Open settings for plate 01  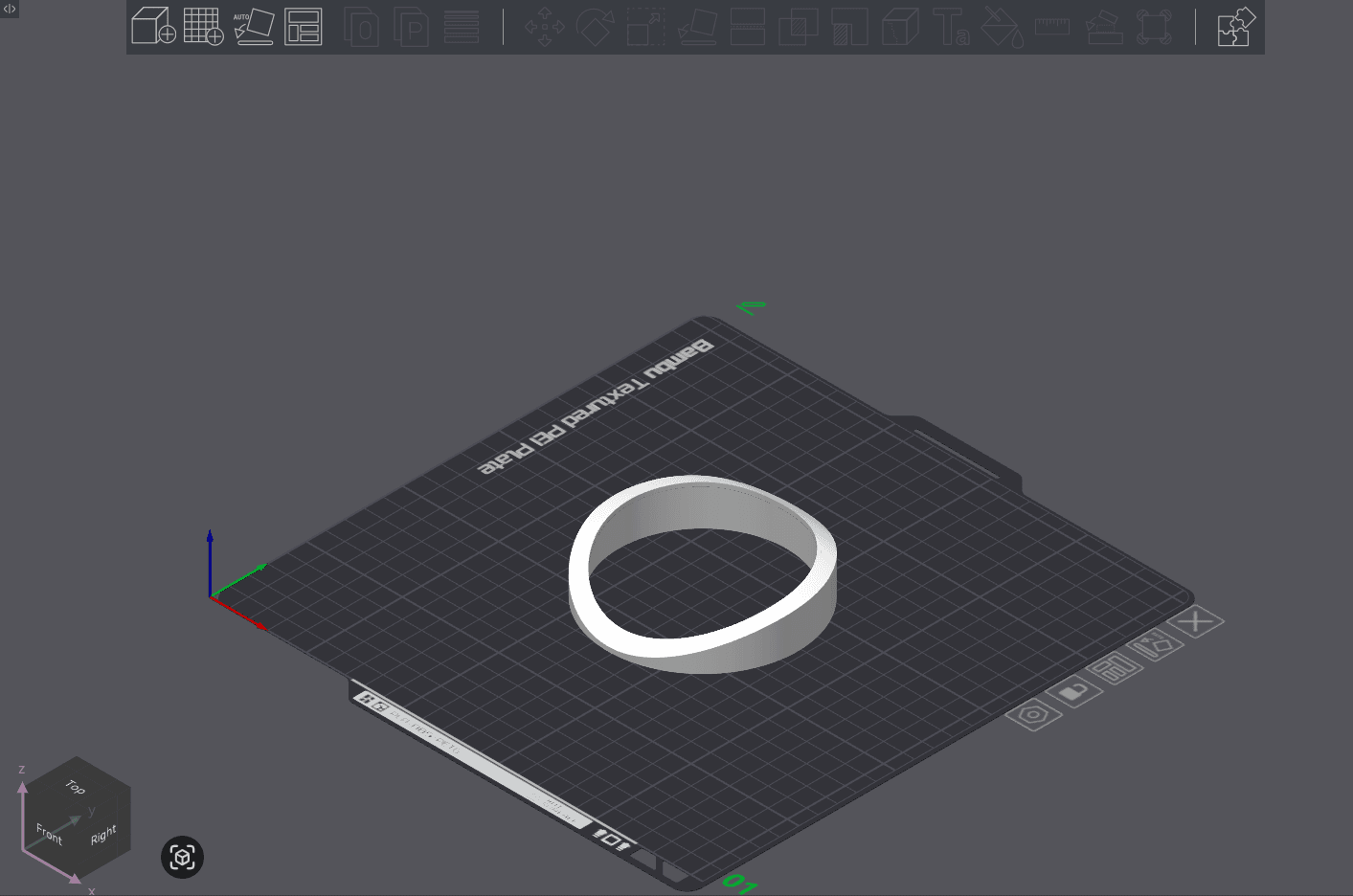pos(1034,715)
